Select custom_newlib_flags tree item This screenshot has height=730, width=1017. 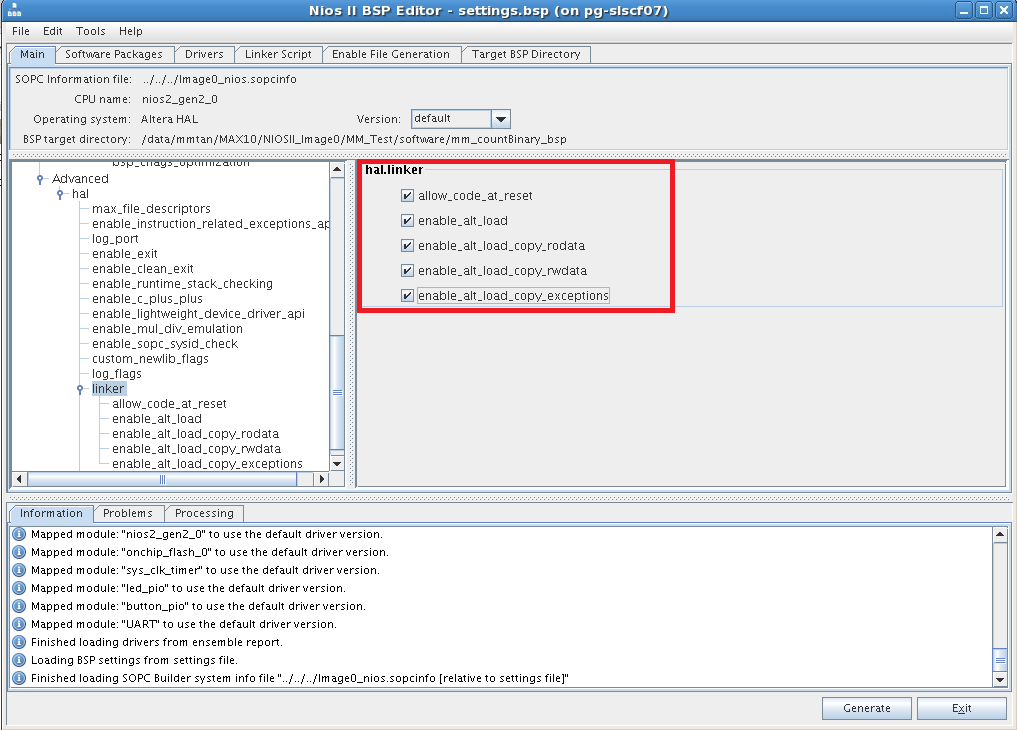coord(150,359)
